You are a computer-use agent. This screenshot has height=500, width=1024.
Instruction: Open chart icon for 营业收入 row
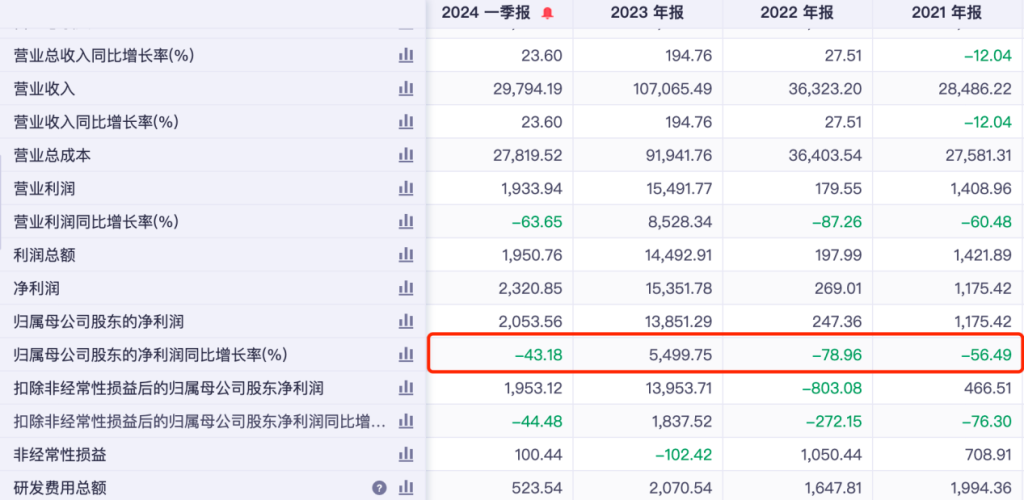(x=406, y=88)
